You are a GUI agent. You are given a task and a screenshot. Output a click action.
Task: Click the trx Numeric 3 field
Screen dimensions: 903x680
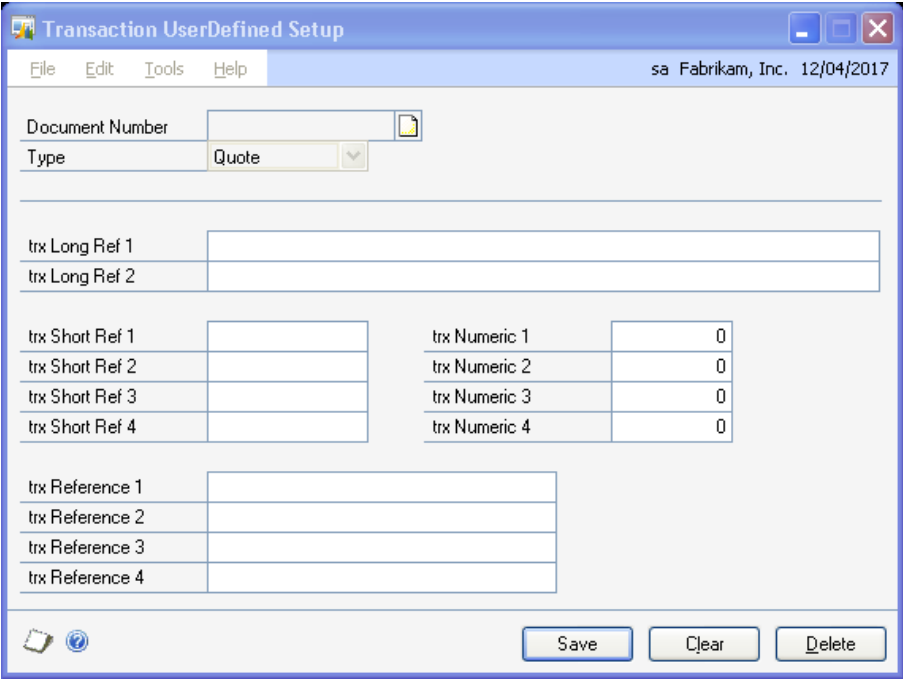672,396
